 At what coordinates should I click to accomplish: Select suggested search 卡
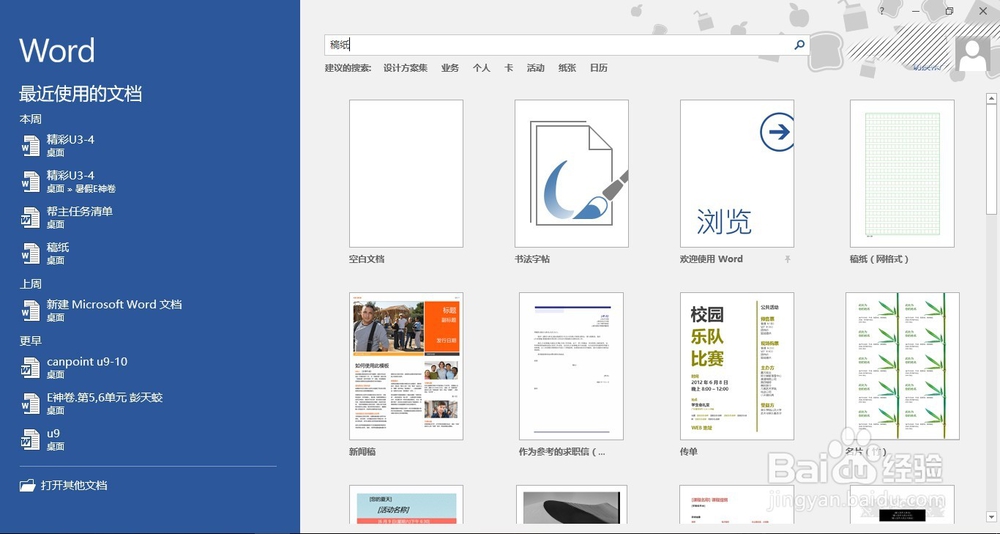508,68
